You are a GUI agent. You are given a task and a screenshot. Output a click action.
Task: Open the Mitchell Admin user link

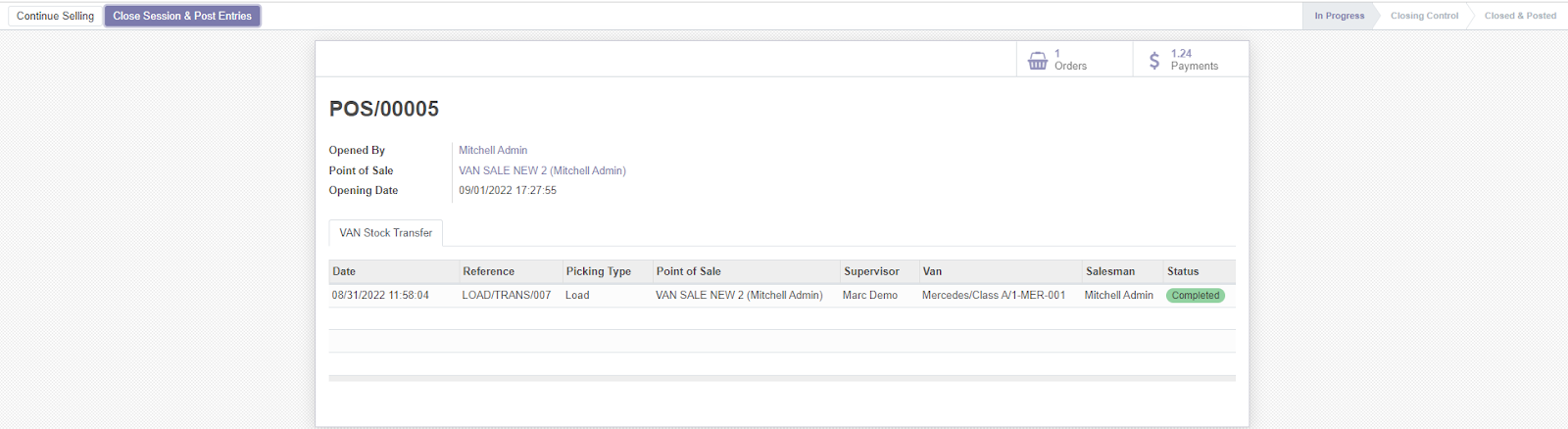[493, 150]
